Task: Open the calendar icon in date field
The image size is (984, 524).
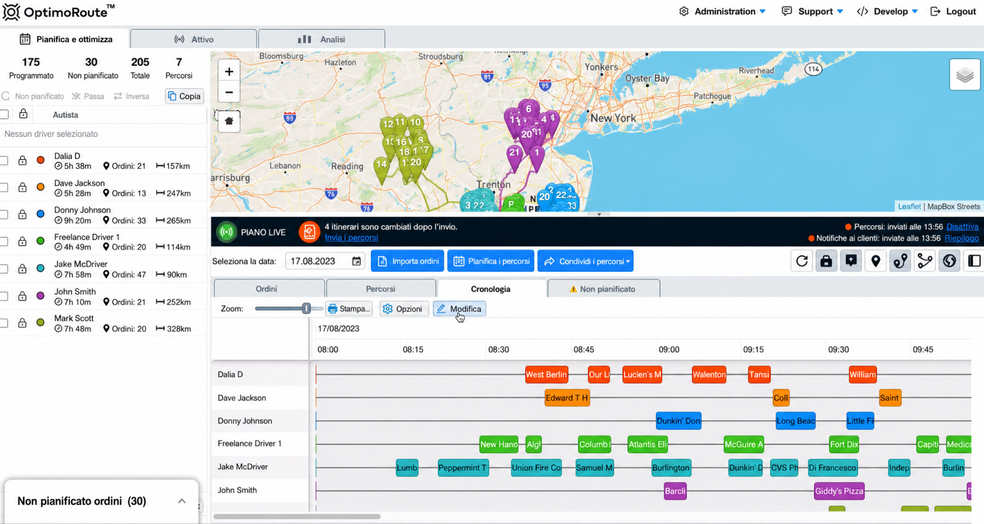Action: click(x=356, y=261)
